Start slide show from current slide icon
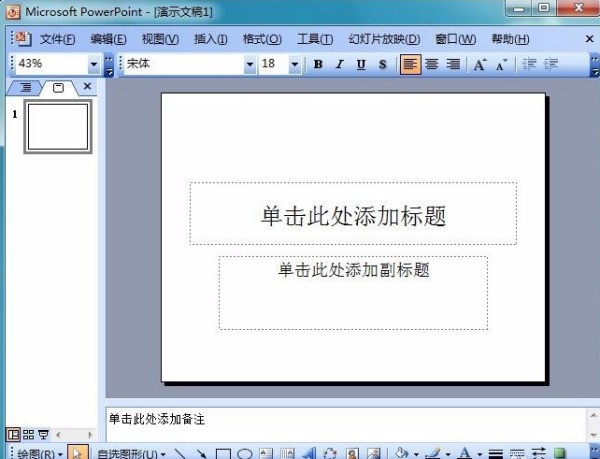The width and height of the screenshot is (600, 459). 44,435
